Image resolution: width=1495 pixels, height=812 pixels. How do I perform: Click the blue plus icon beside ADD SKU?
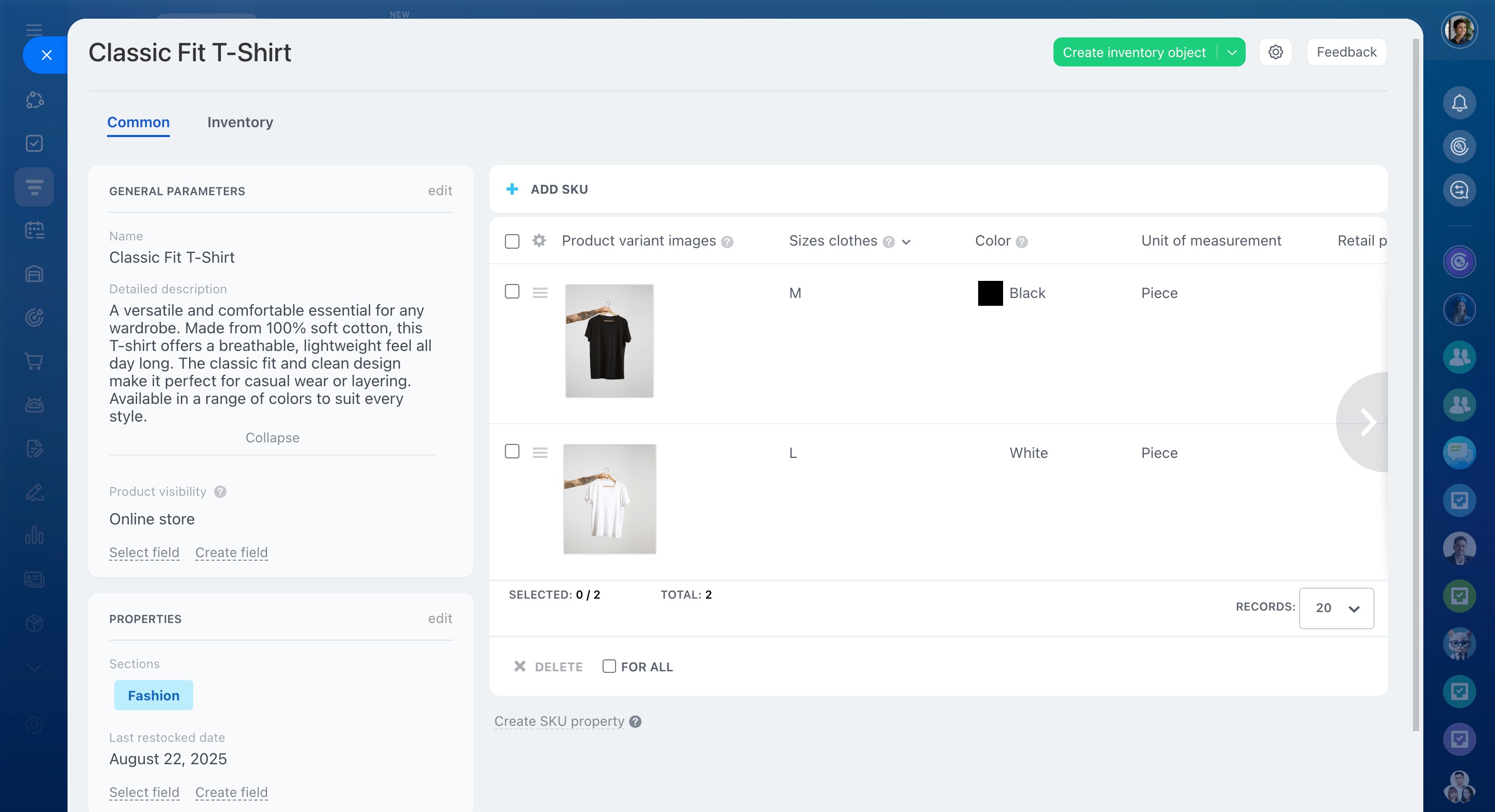pos(512,189)
